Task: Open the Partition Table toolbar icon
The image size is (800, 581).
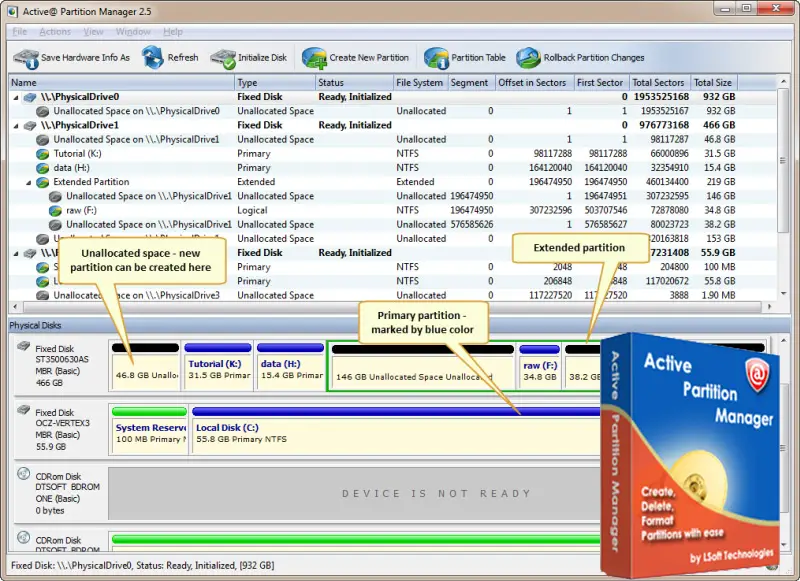Action: pos(436,58)
